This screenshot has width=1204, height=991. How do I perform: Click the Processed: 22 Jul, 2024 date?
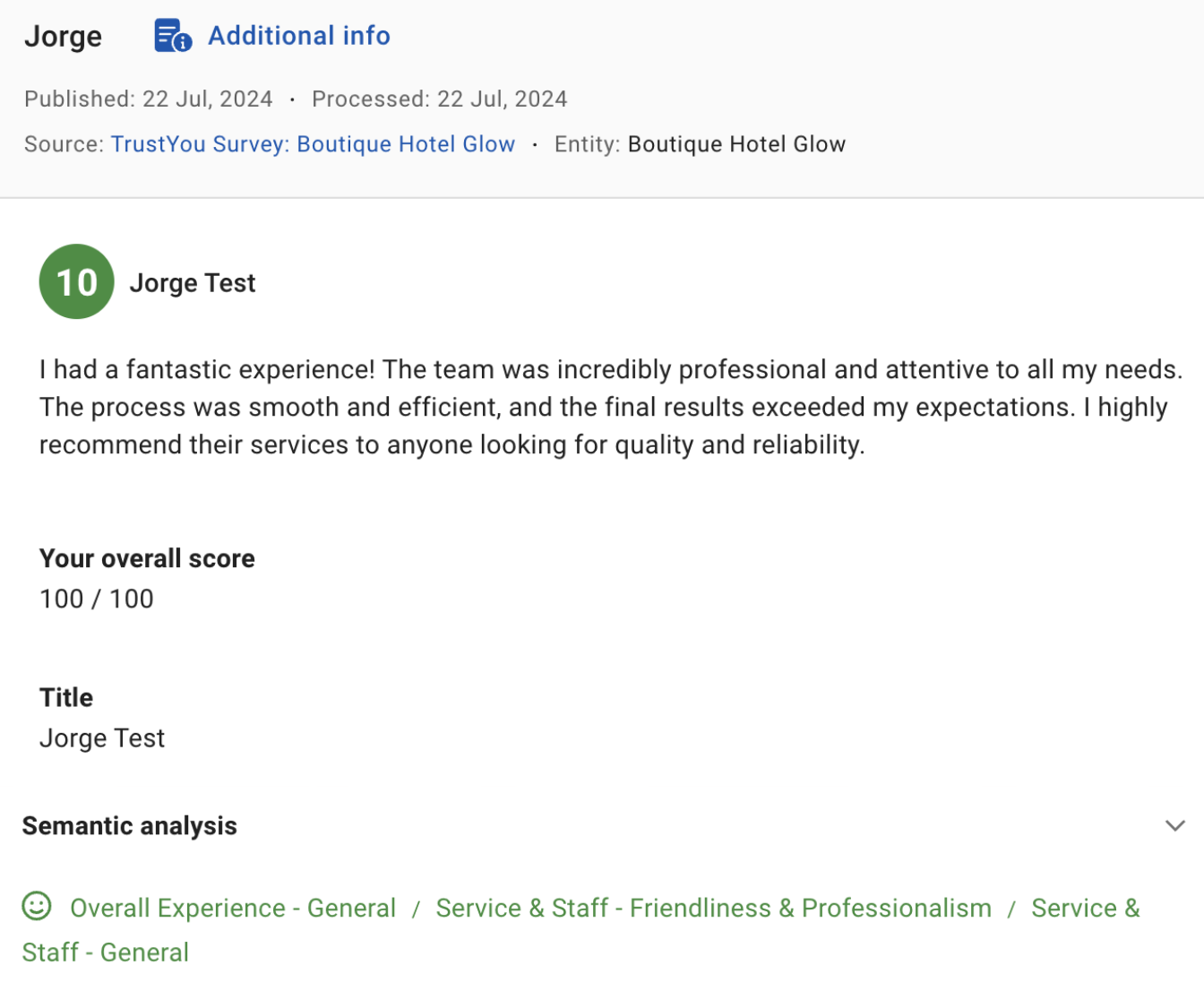(x=440, y=99)
